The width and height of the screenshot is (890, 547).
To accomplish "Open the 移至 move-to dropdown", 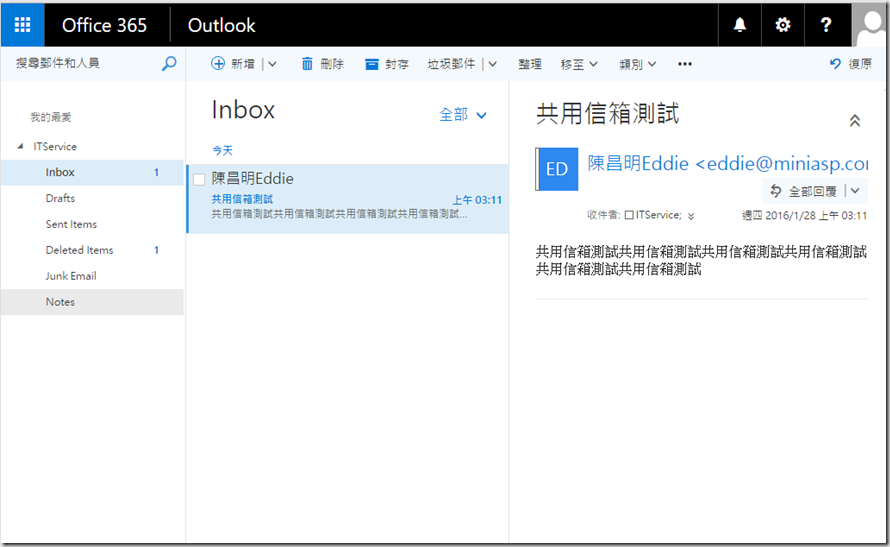I will tap(579, 64).
